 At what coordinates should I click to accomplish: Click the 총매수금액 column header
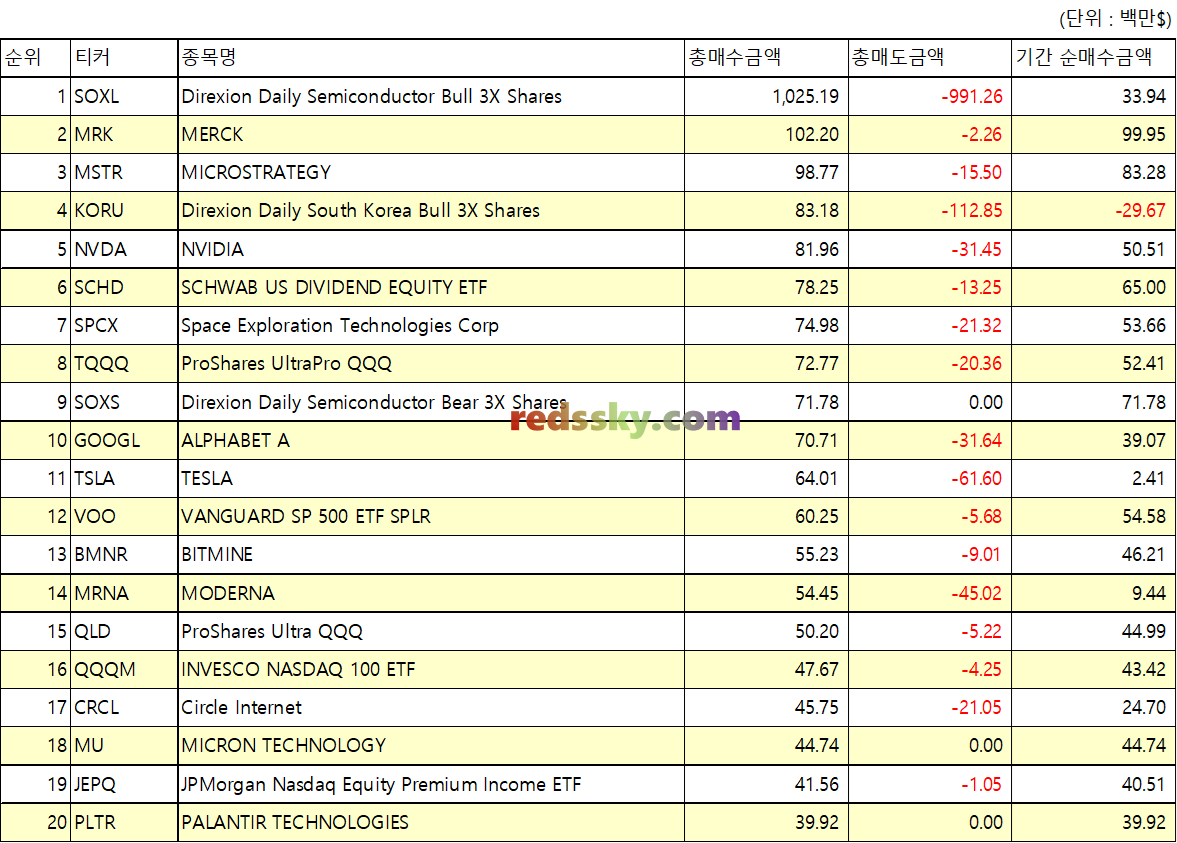point(766,58)
